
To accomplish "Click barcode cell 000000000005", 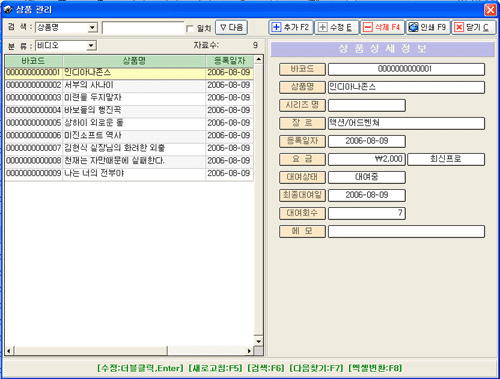I will [34, 123].
